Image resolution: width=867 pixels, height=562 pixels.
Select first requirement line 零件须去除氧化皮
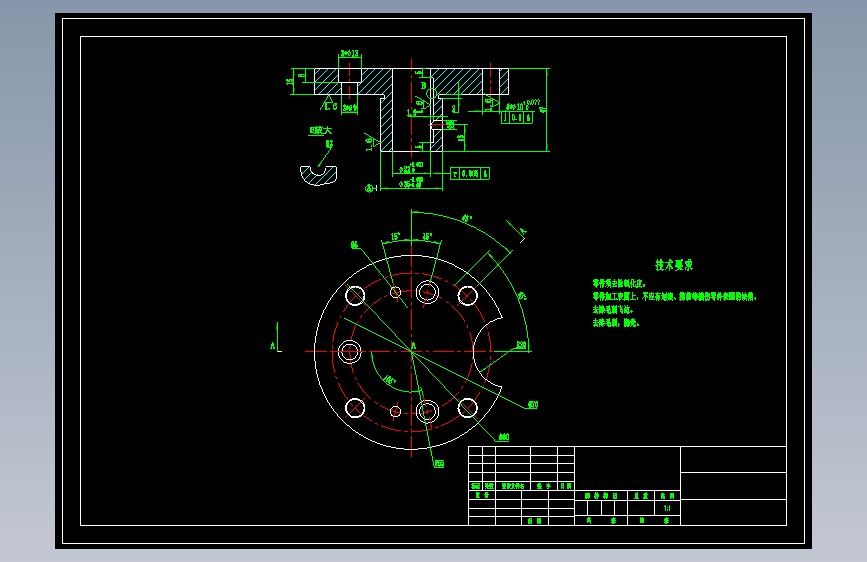click(x=619, y=283)
